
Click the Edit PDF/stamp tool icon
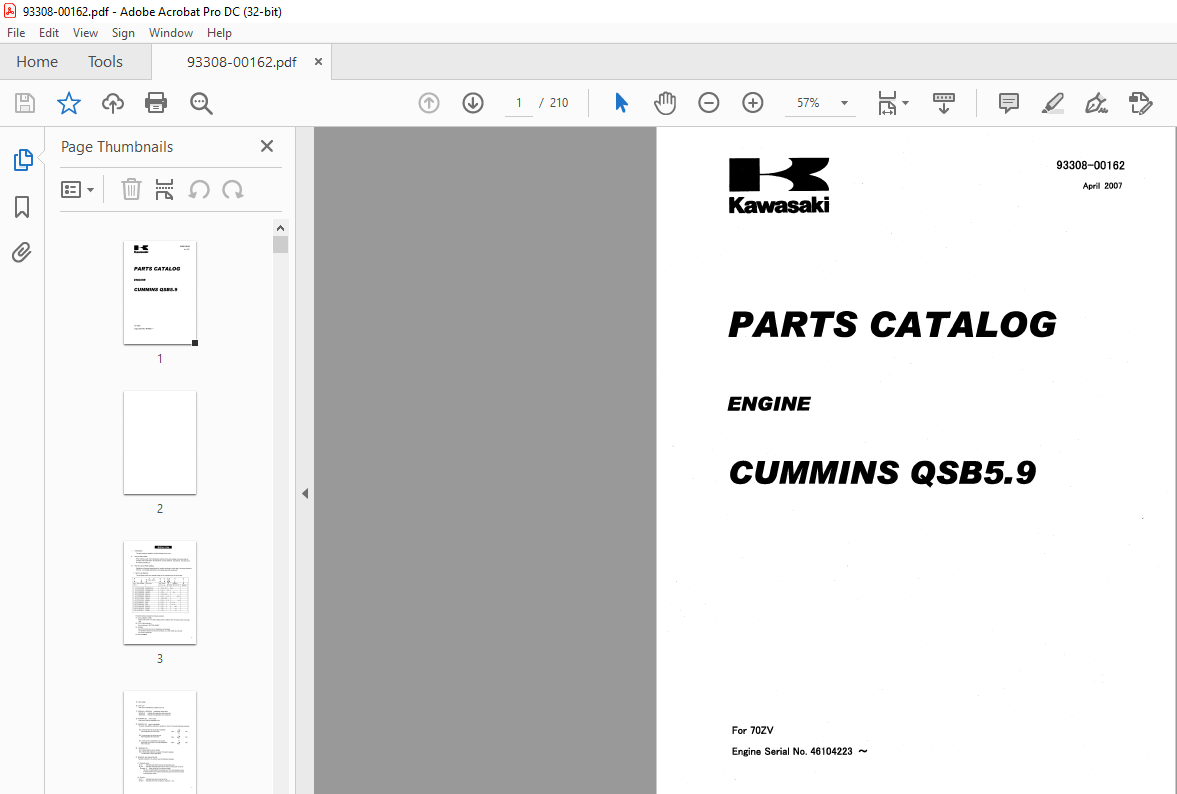(1140, 103)
